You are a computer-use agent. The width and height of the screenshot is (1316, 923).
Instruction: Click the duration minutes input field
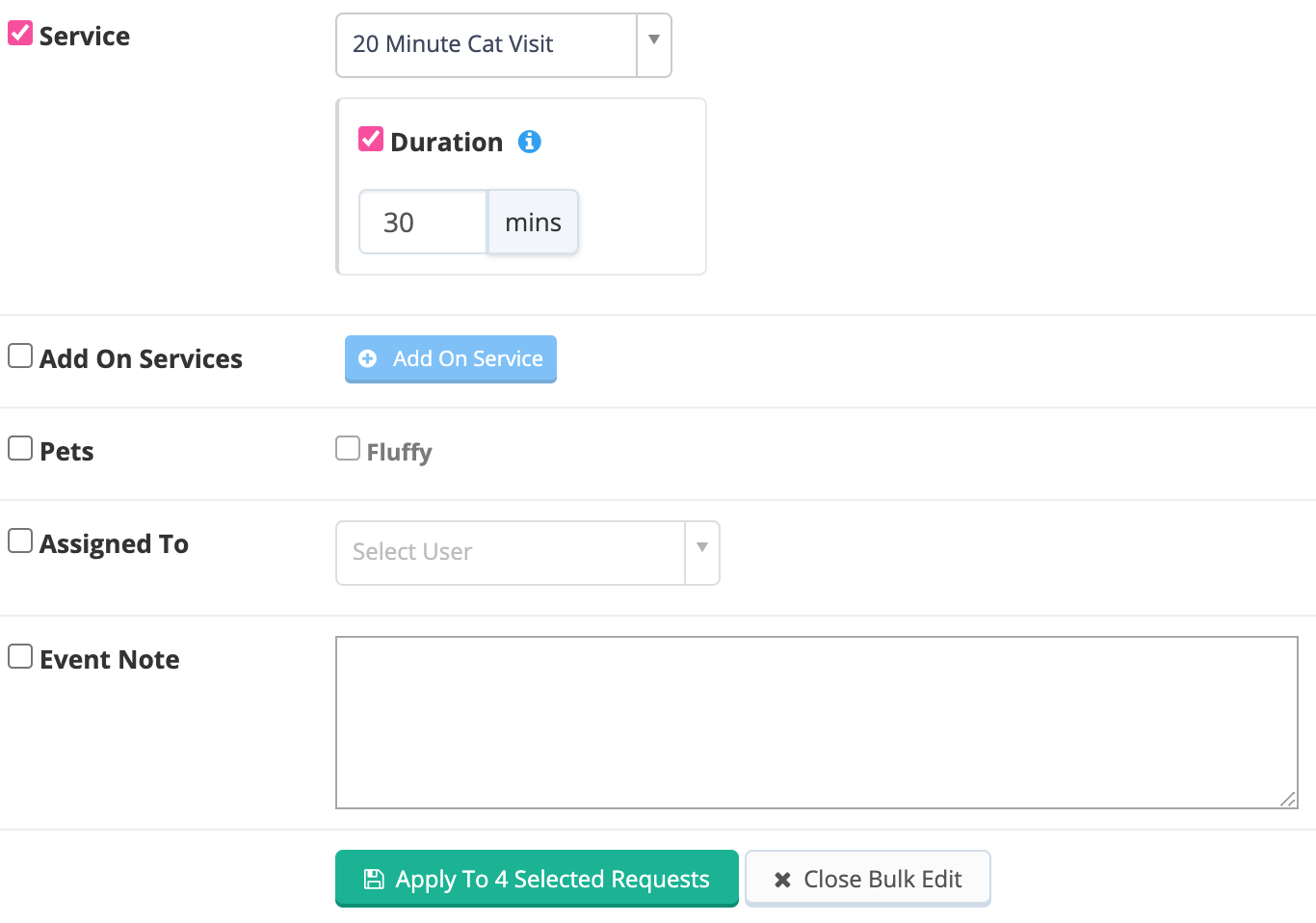point(423,222)
